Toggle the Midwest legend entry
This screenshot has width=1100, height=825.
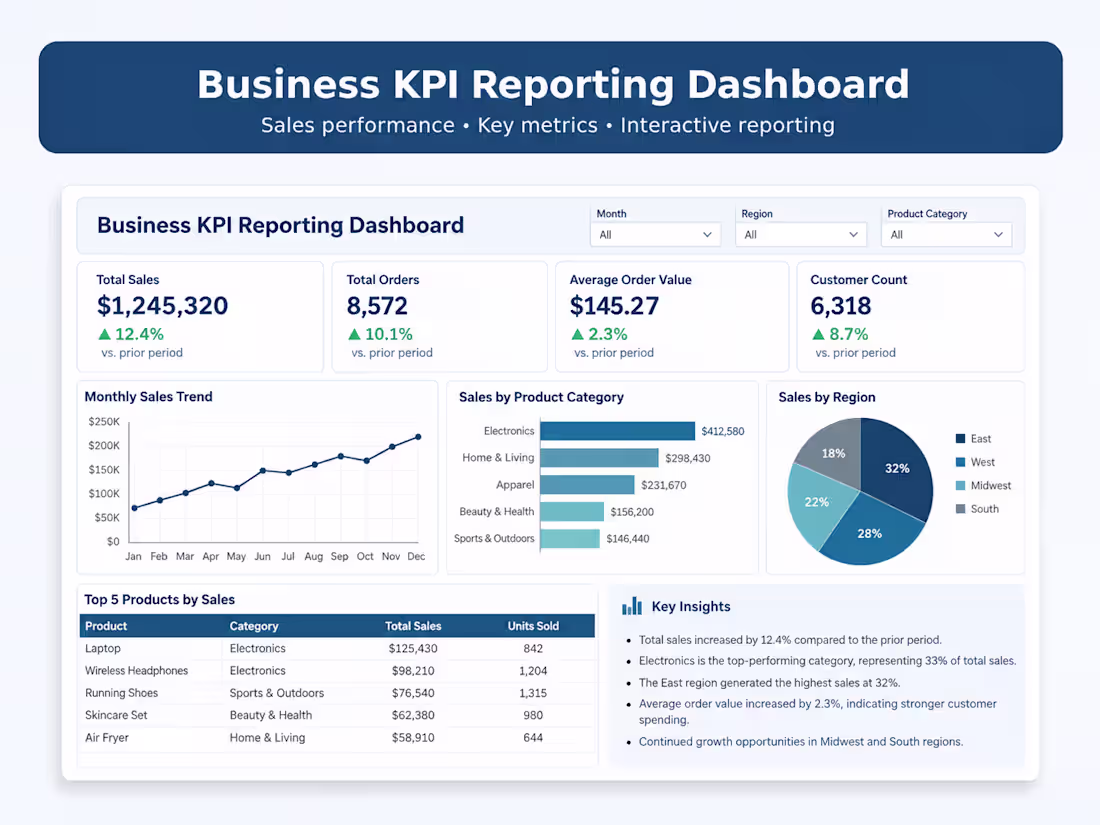(x=983, y=485)
